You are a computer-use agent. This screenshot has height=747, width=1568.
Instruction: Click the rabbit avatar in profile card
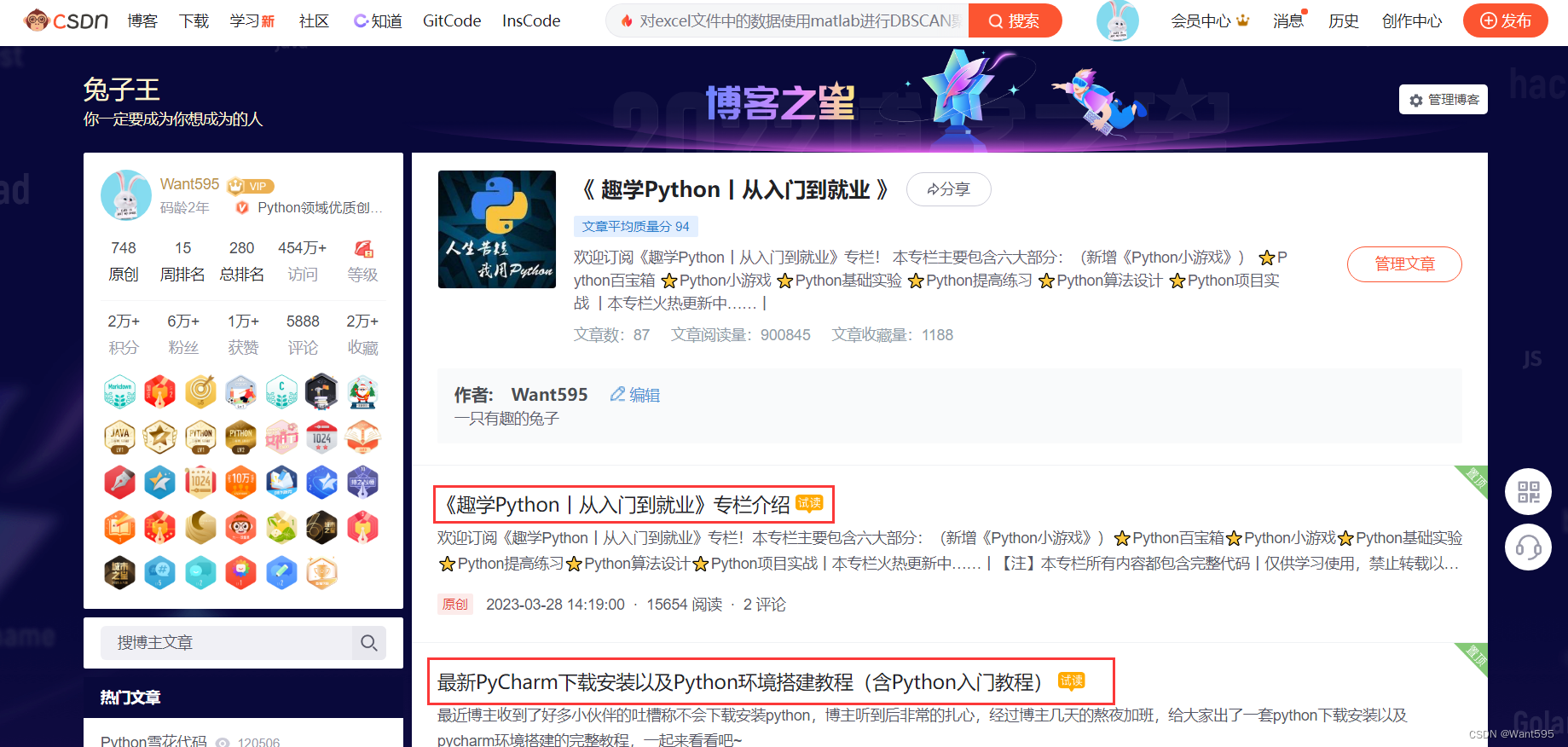[x=126, y=195]
